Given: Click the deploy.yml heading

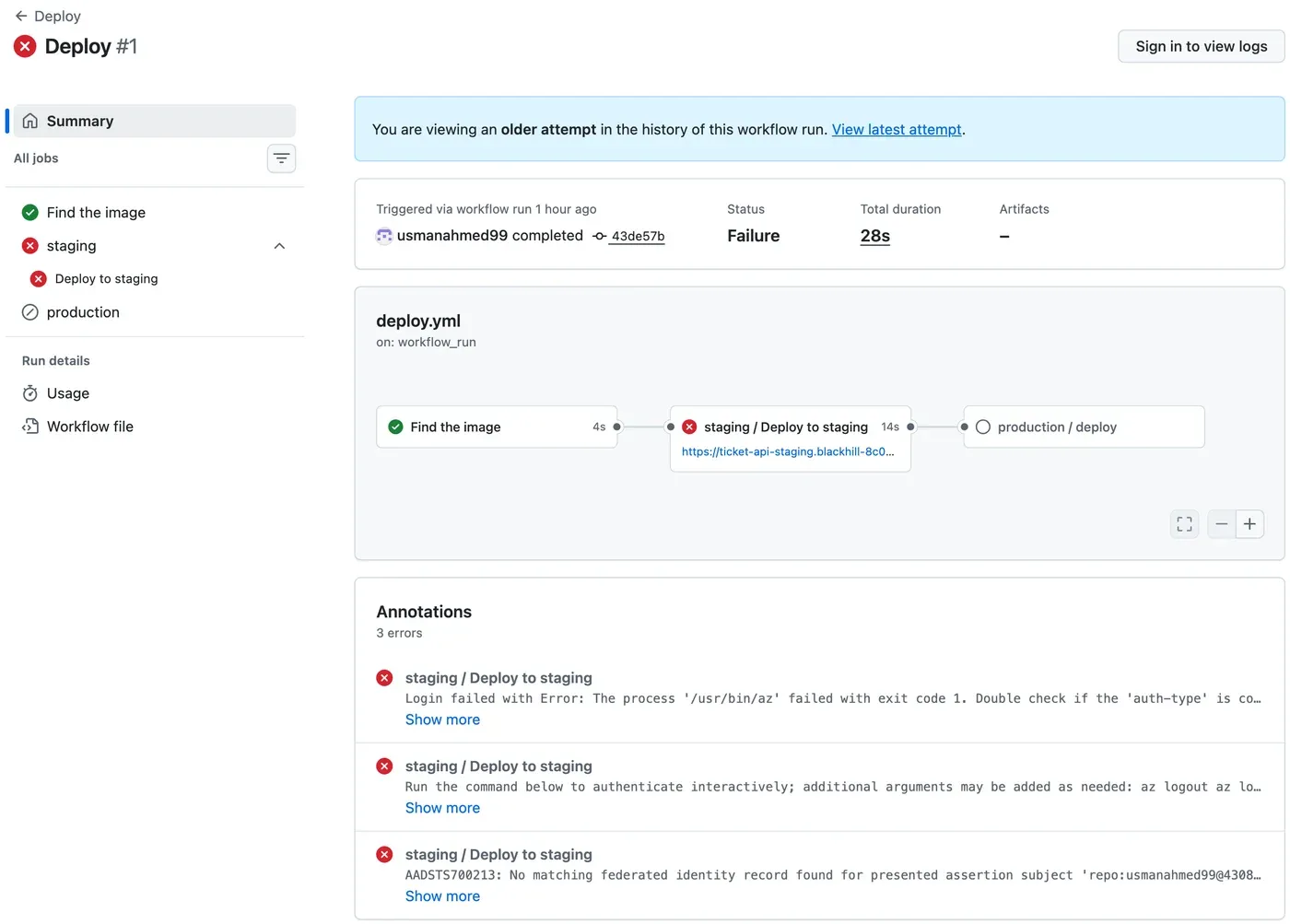Looking at the screenshot, I should [x=418, y=321].
